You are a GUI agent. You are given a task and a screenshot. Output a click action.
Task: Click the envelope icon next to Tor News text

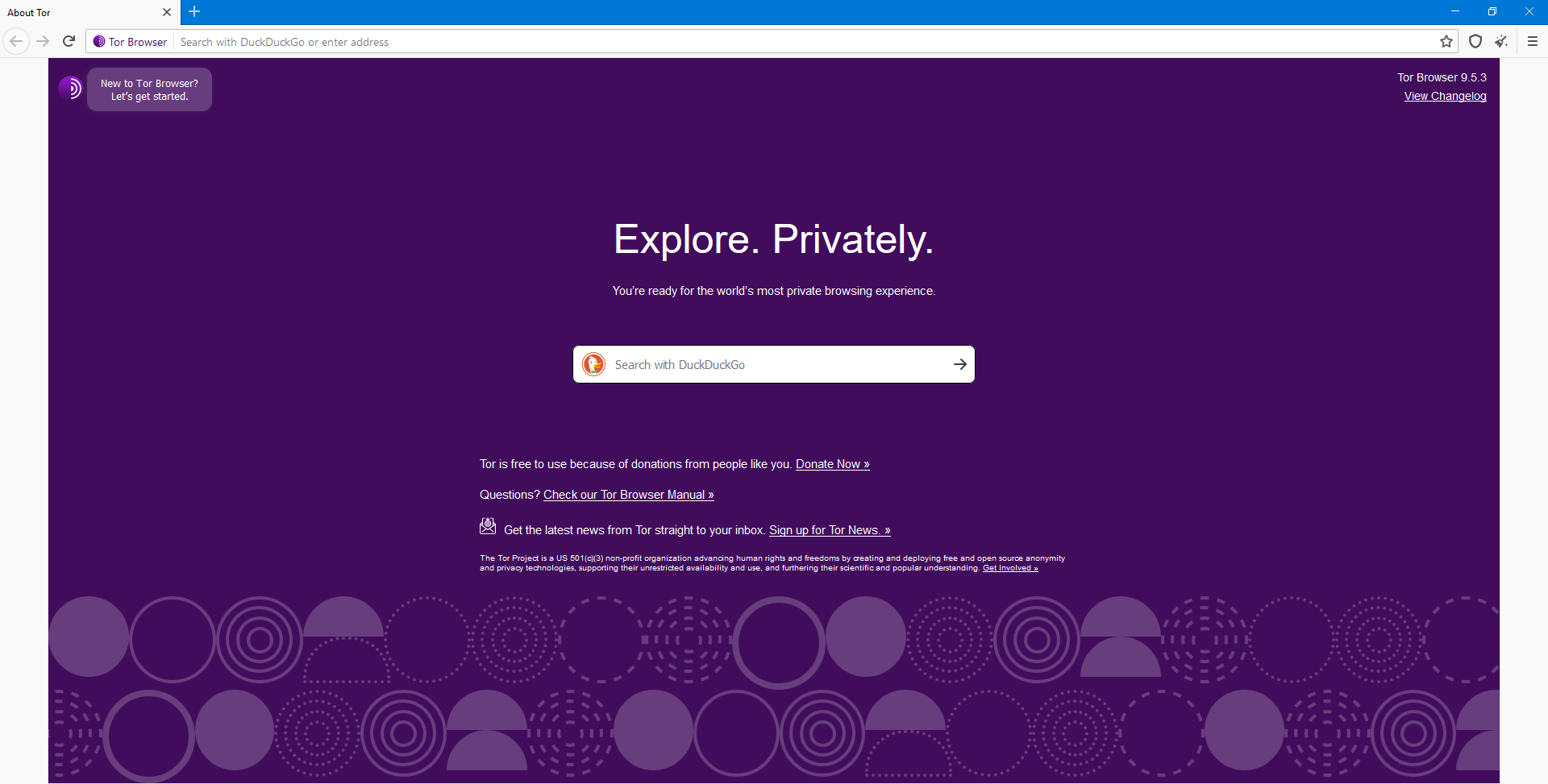487,525
